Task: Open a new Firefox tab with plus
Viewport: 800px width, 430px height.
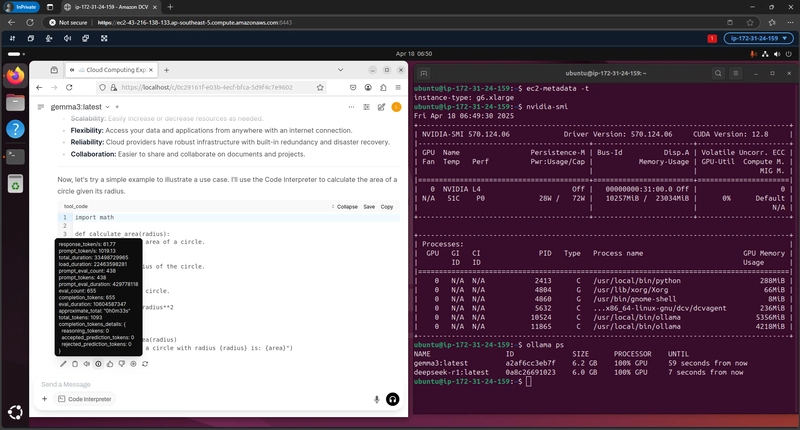Action: (x=166, y=70)
